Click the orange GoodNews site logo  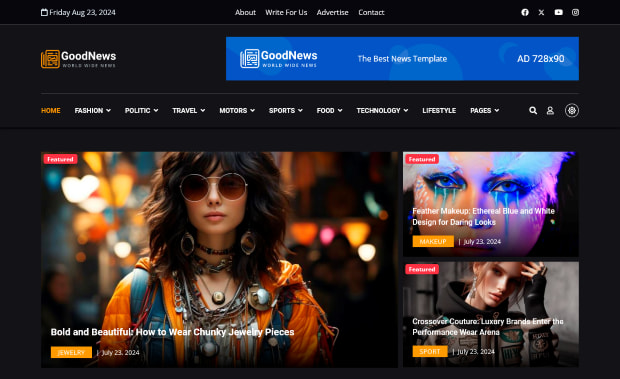[78, 59]
